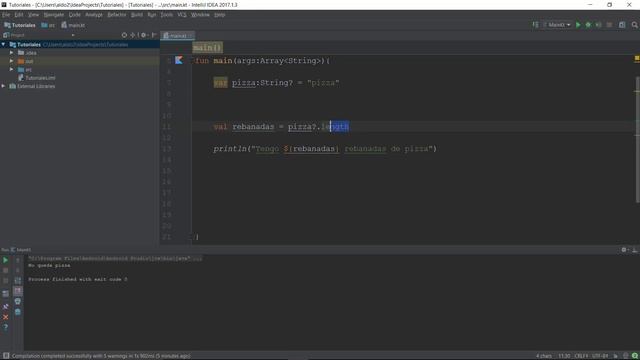Open the Analyze menu

tap(94, 15)
